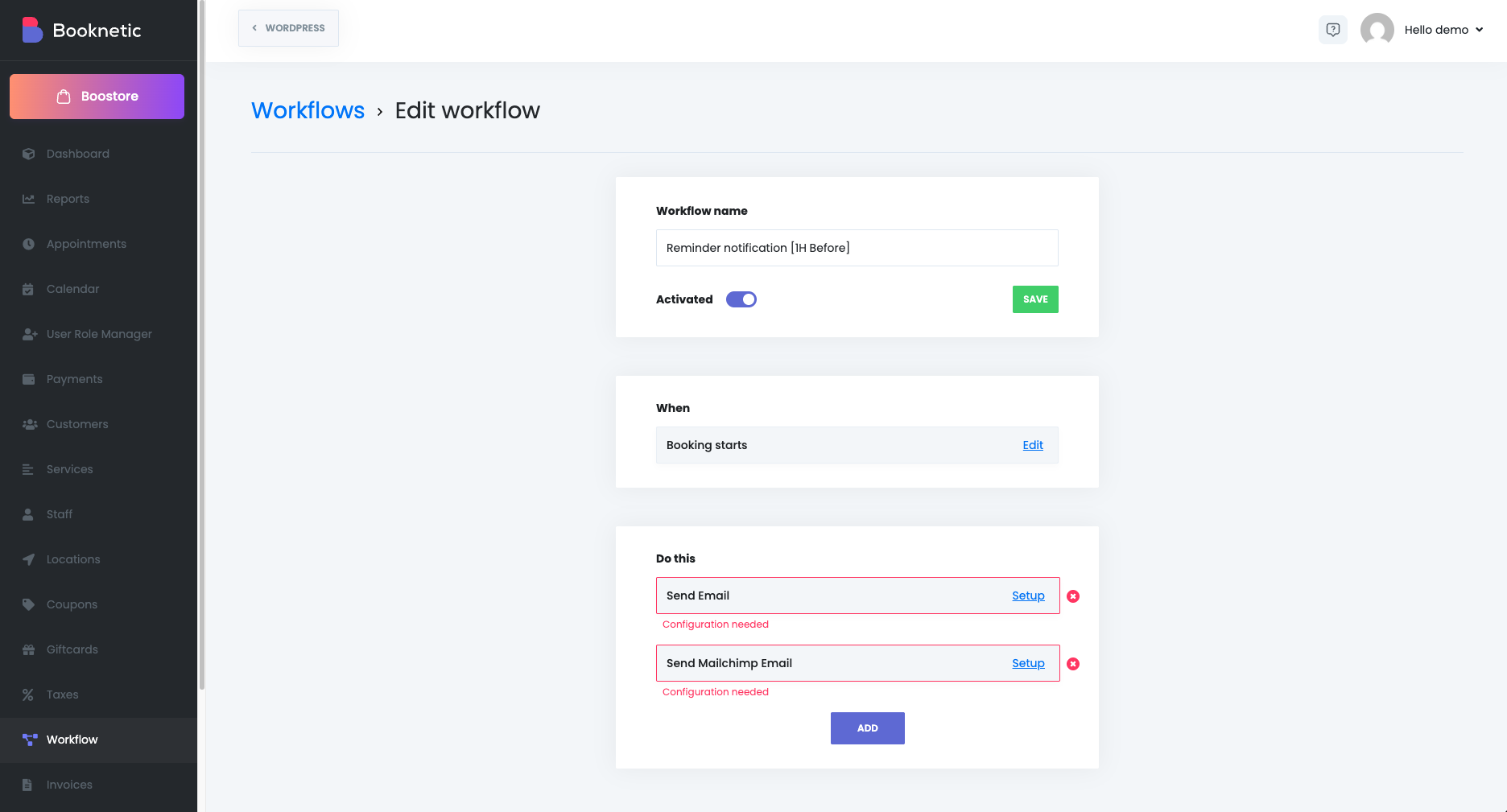Click the Invoices document icon
This screenshot has width=1507, height=812.
pyautogui.click(x=27, y=785)
